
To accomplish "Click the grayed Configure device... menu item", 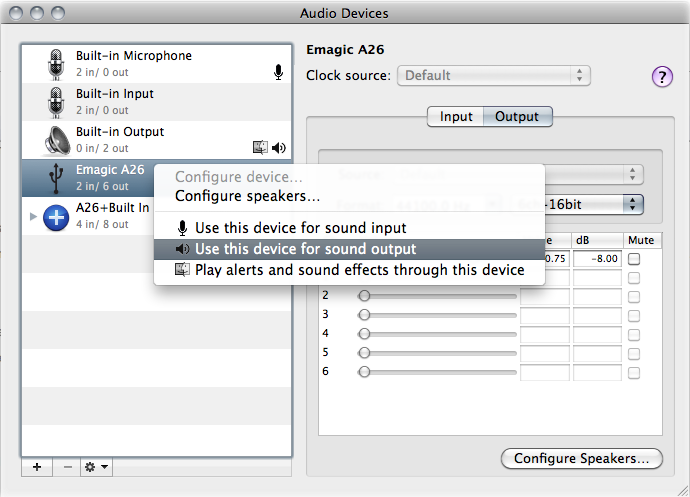I will 349,177.
